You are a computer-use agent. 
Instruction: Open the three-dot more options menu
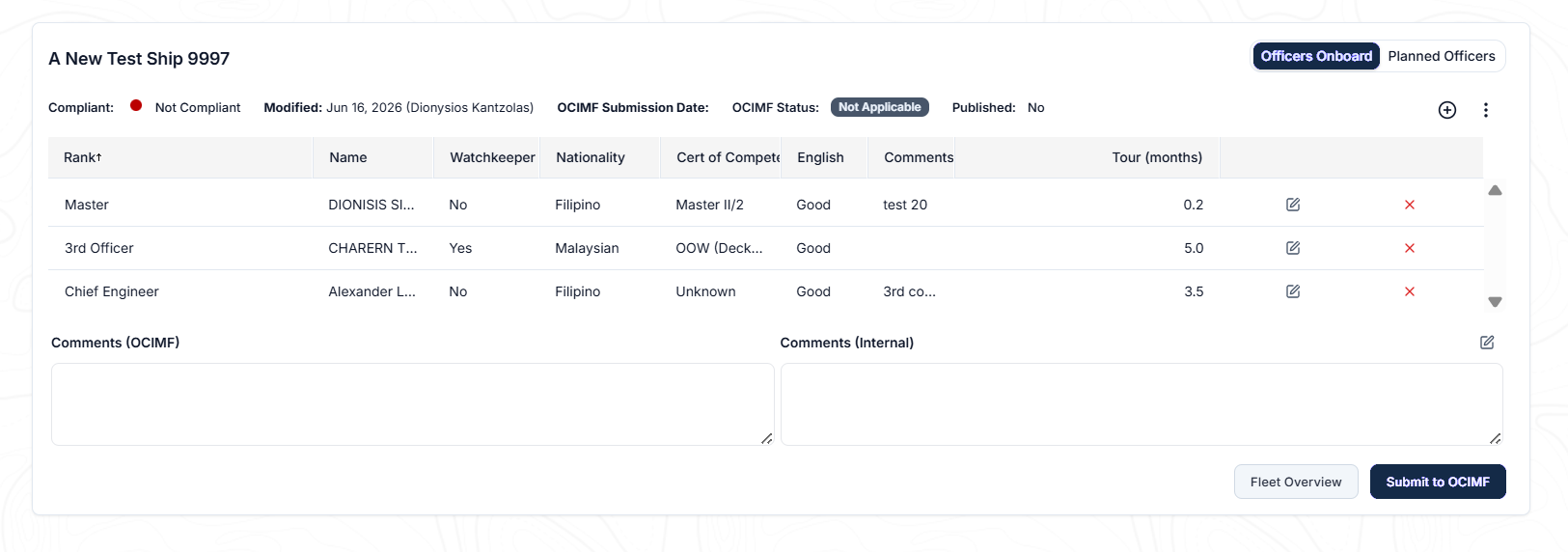[1485, 110]
